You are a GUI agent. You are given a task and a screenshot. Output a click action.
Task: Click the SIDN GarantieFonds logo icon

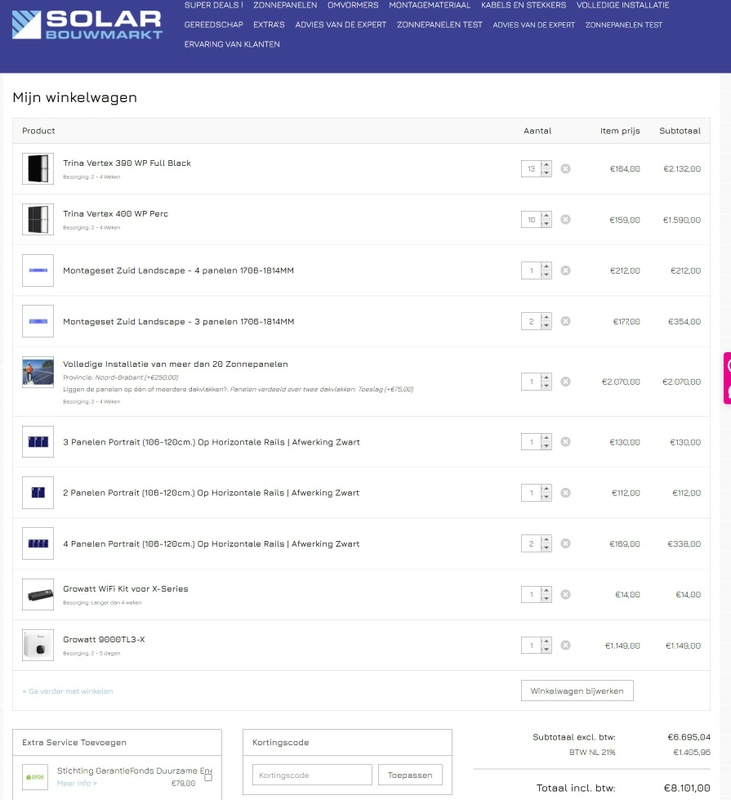tap(35, 777)
